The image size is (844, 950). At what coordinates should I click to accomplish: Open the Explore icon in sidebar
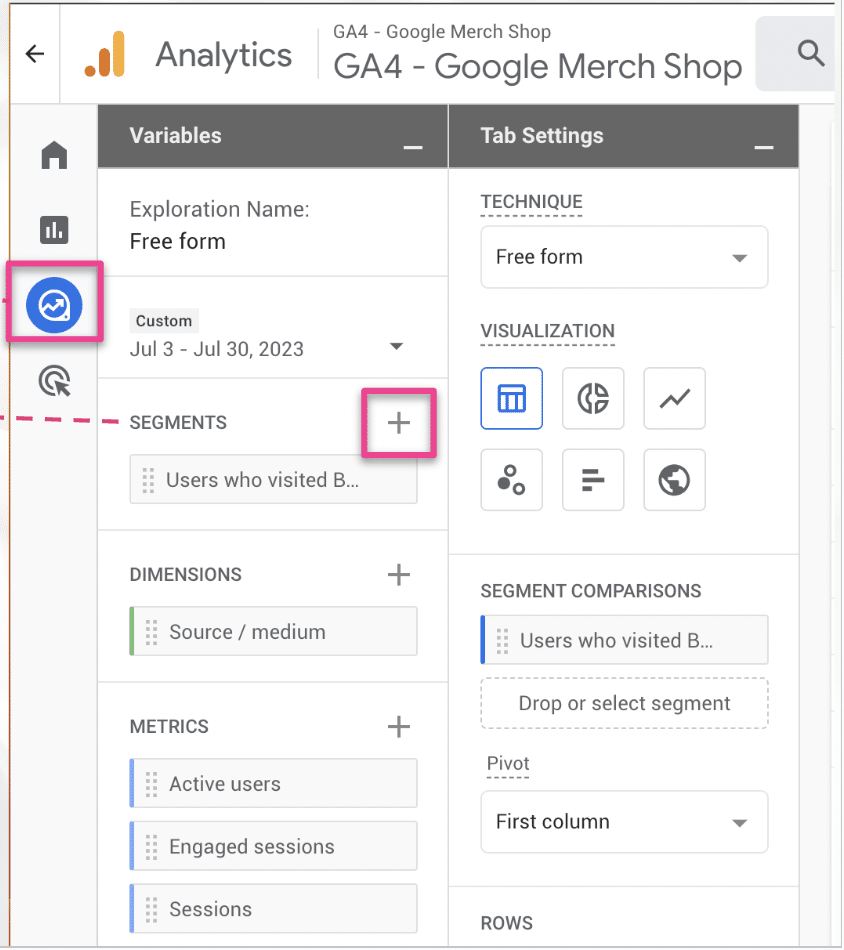tap(54, 305)
